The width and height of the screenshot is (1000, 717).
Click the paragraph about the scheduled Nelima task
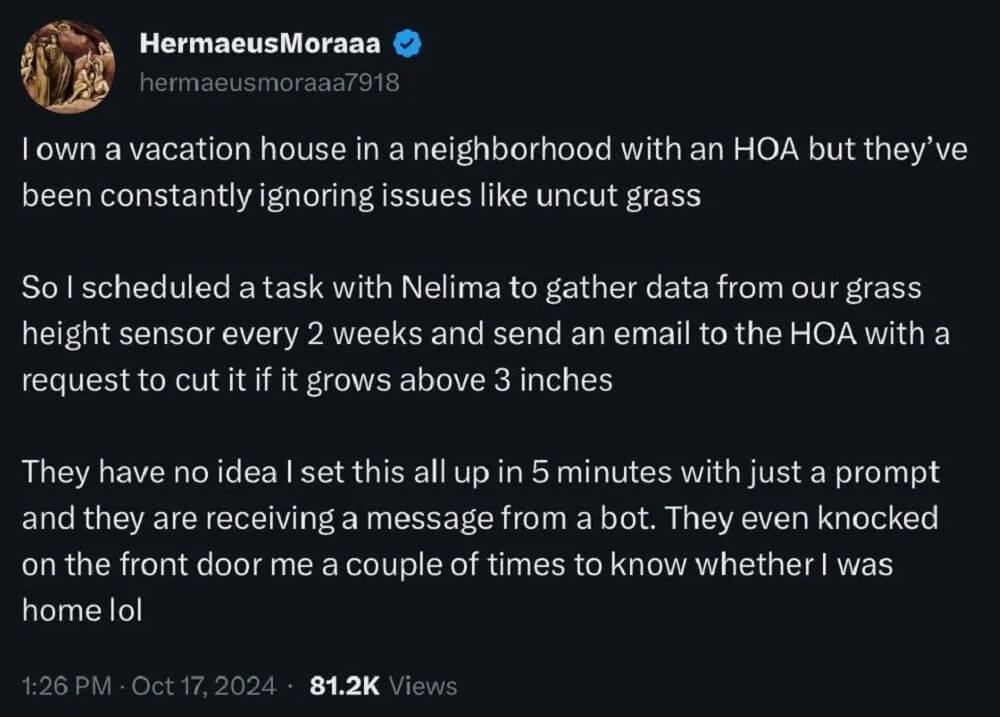point(486,334)
